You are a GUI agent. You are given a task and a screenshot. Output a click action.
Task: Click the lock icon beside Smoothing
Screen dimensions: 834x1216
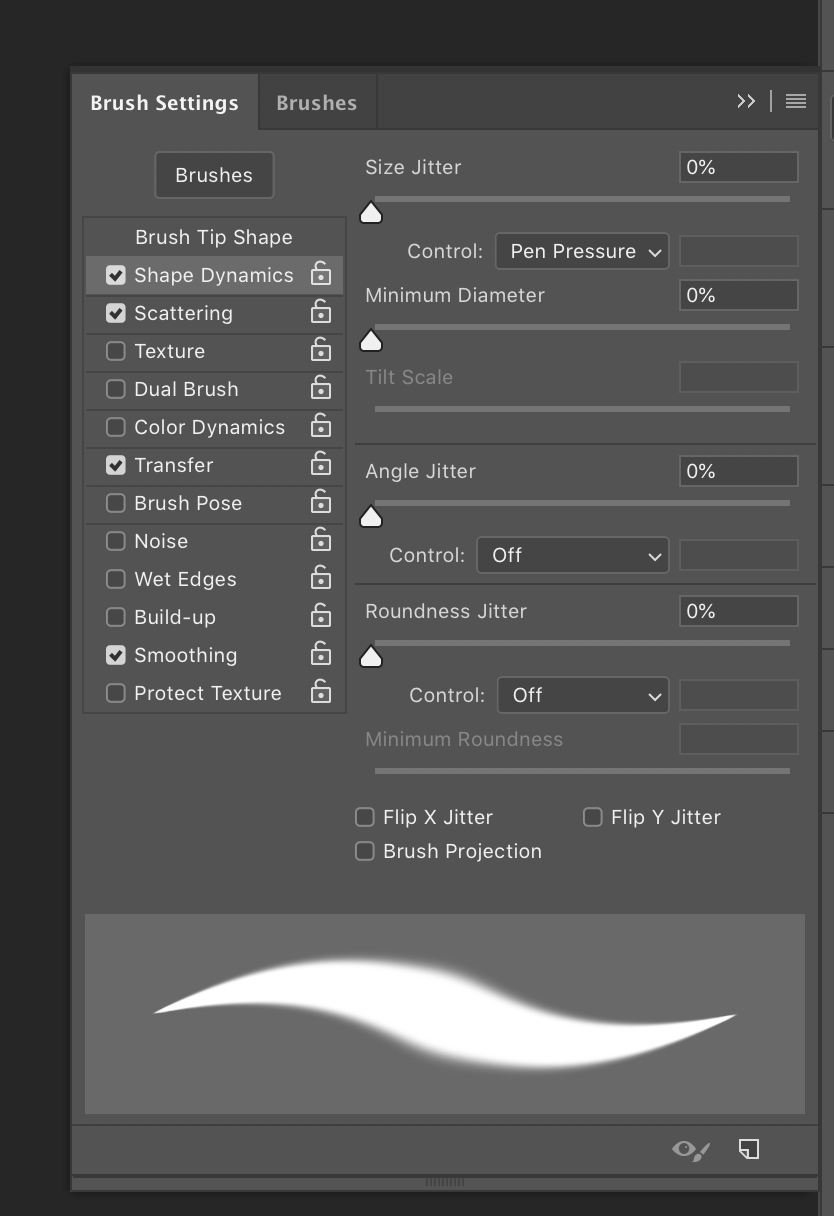pos(320,653)
